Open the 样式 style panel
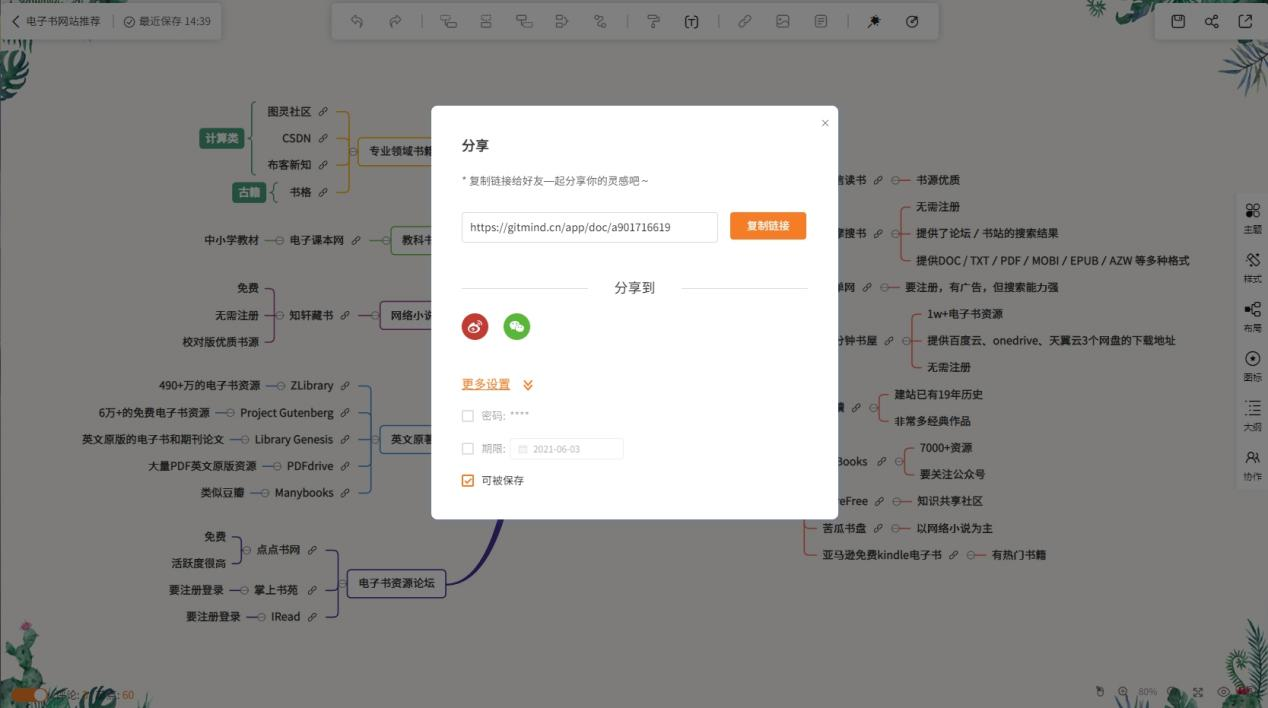The height and width of the screenshot is (708, 1268). (x=1253, y=265)
